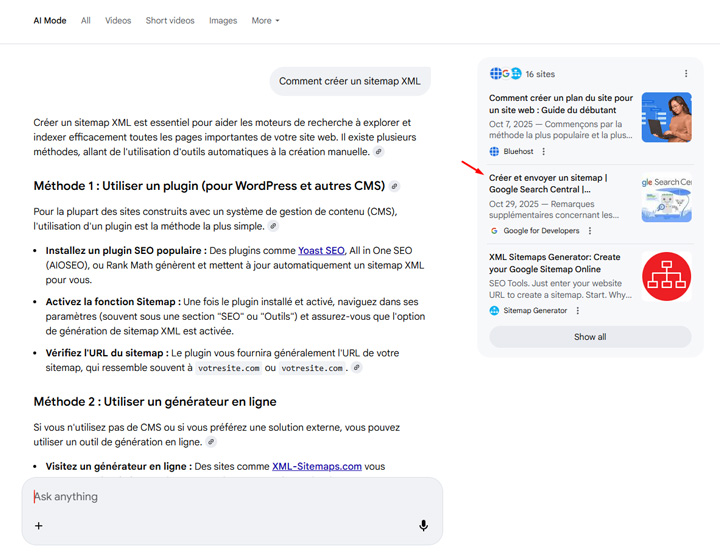
Task: Open the Bluehost article thumbnail image
Action: [666, 117]
